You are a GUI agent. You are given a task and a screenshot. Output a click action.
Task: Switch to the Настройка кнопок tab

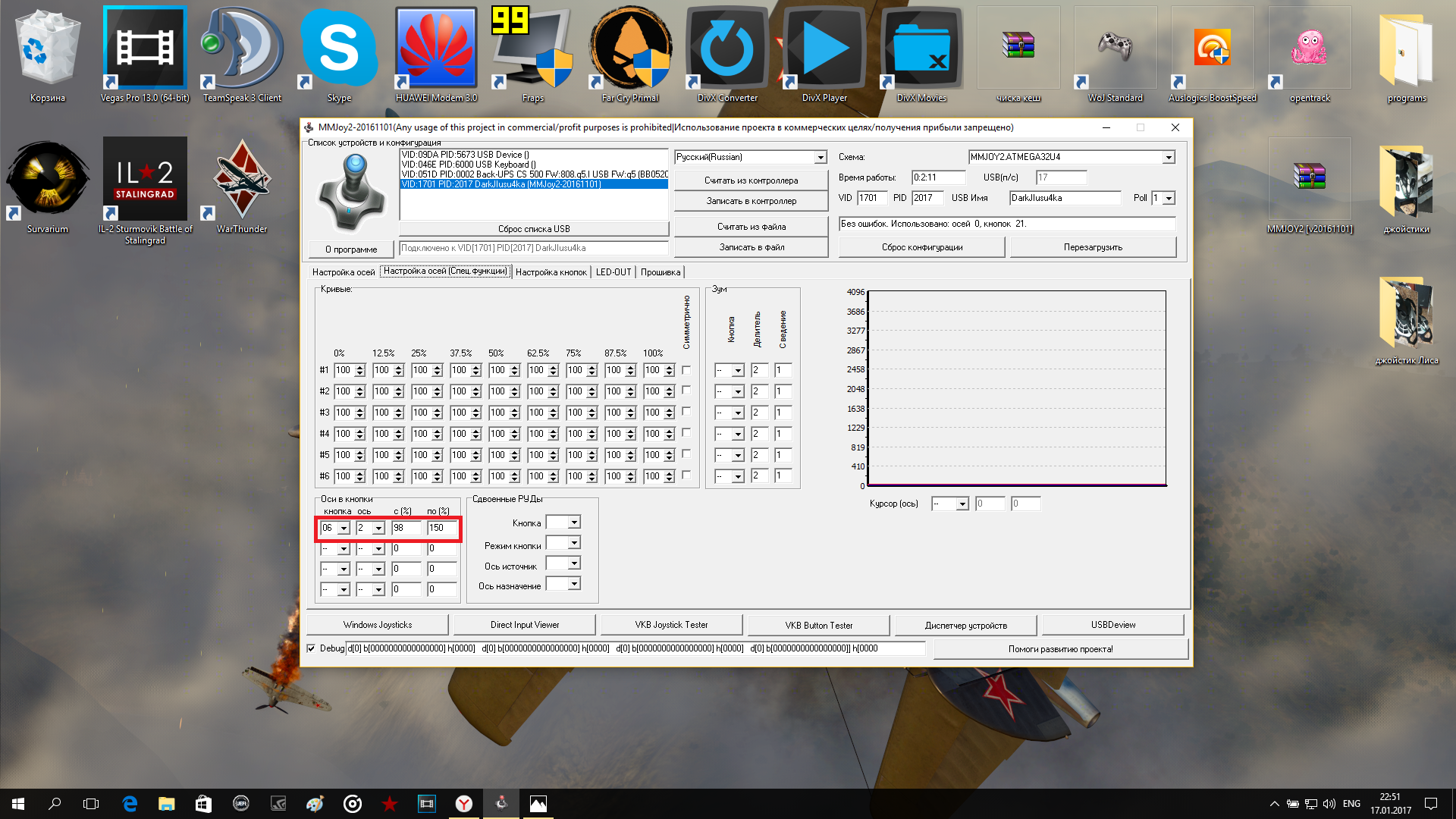[551, 272]
